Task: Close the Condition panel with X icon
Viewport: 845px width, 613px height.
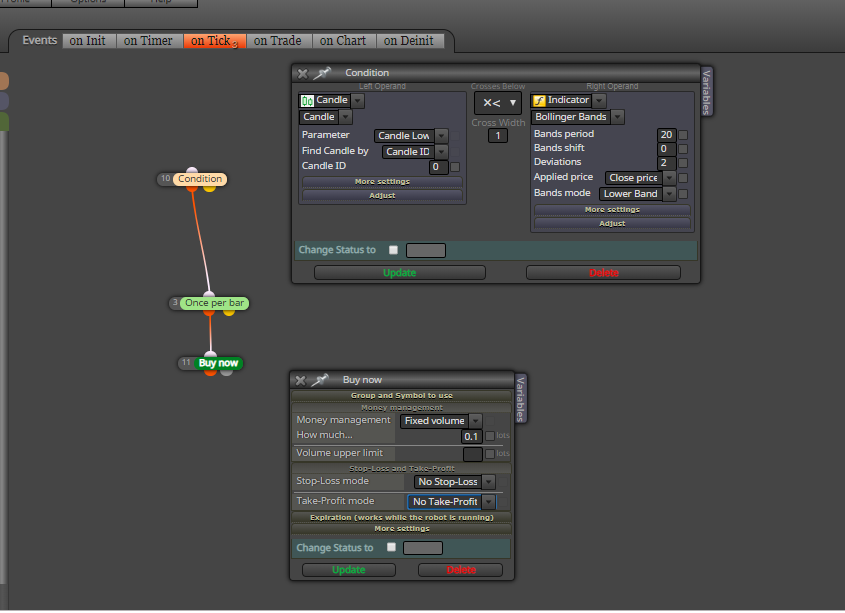Action: pyautogui.click(x=303, y=73)
